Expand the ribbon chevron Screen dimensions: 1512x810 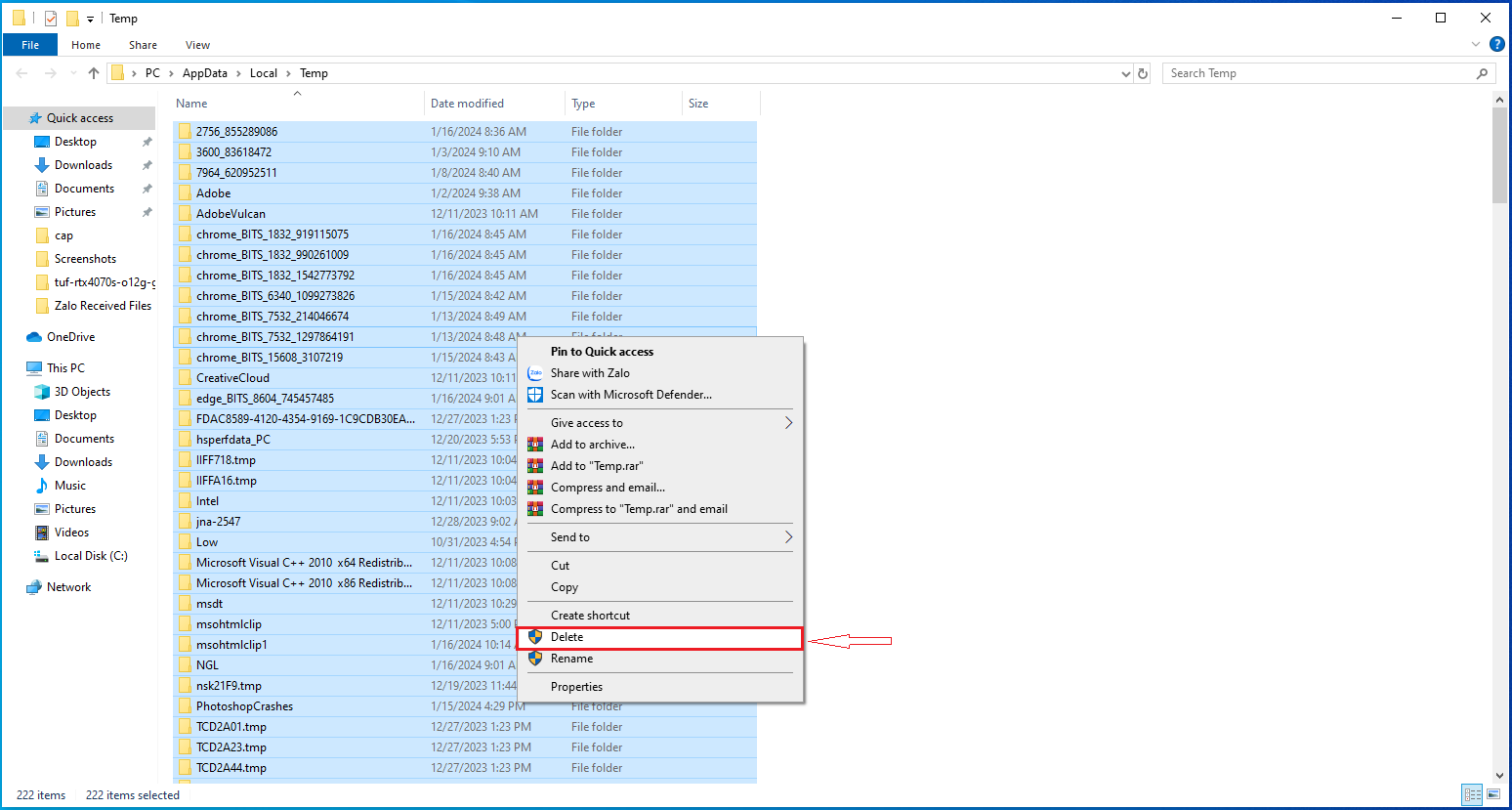click(x=1475, y=44)
